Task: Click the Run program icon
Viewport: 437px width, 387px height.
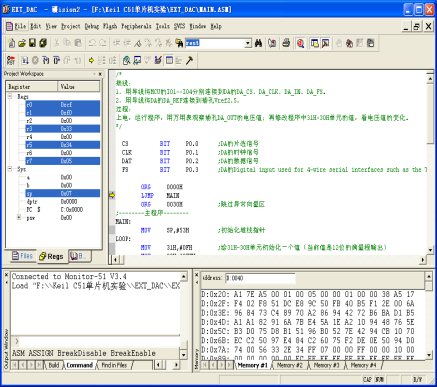Action: click(x=24, y=60)
